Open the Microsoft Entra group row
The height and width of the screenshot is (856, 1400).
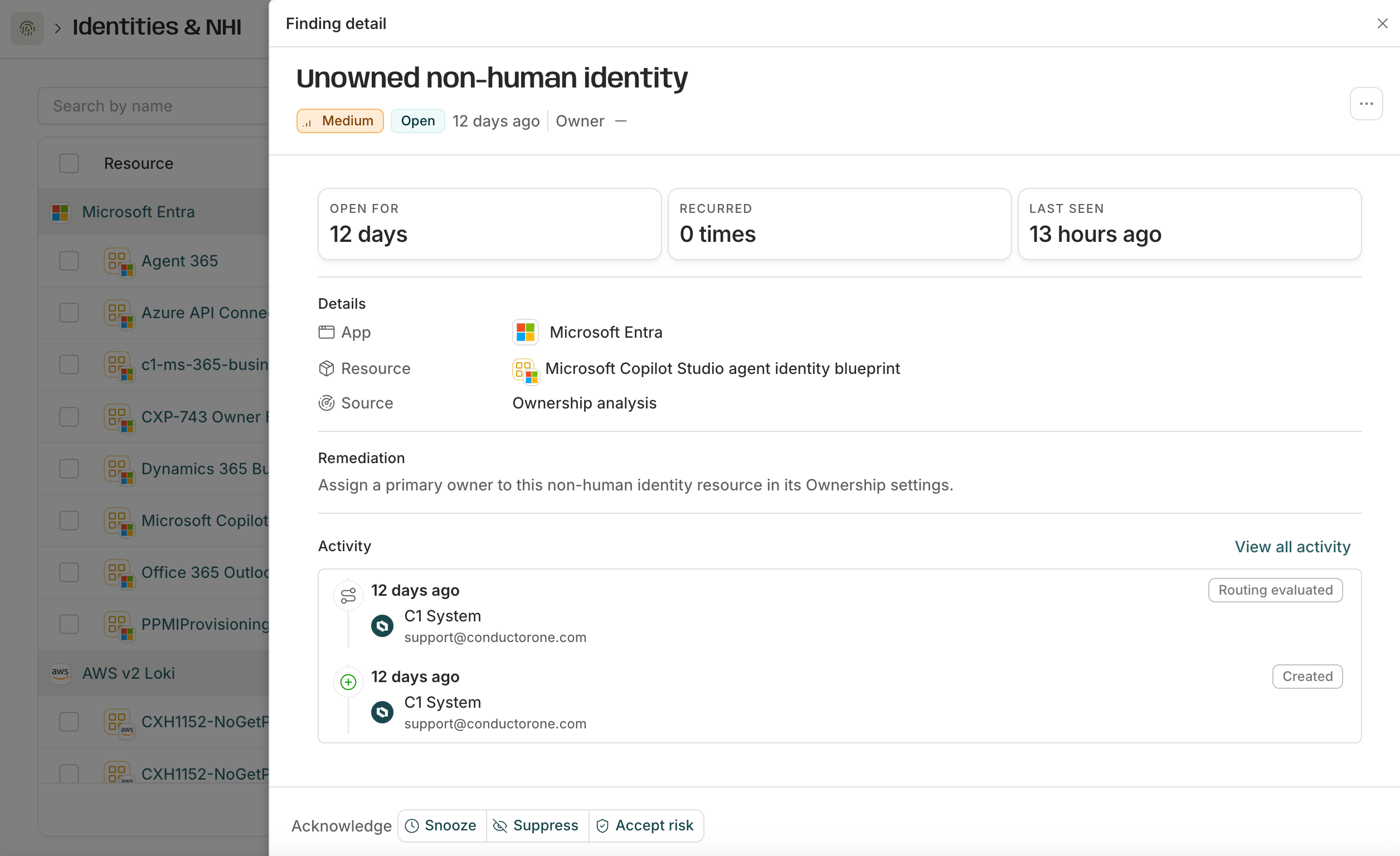click(x=153, y=212)
